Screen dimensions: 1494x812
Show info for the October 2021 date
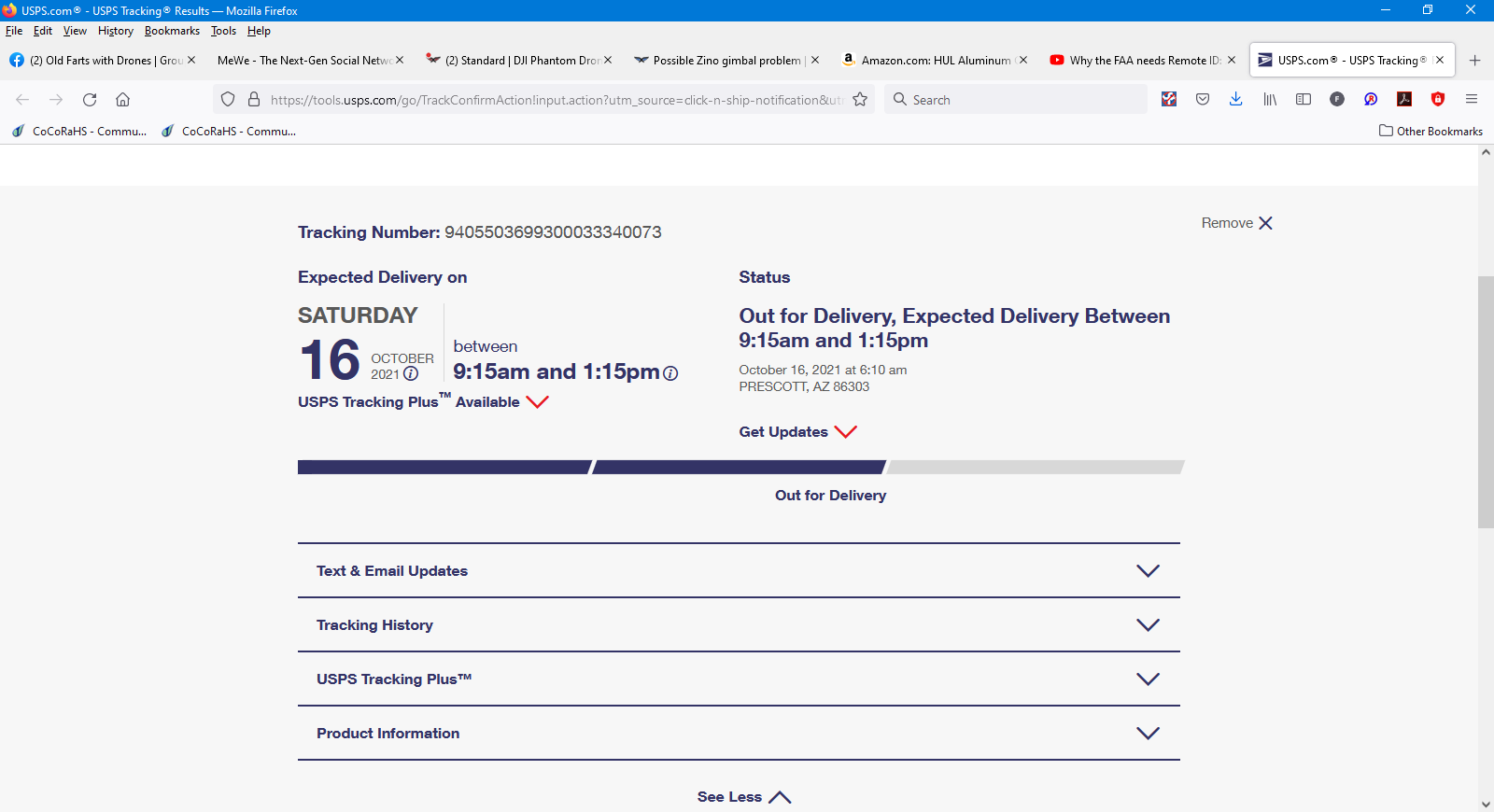click(411, 374)
